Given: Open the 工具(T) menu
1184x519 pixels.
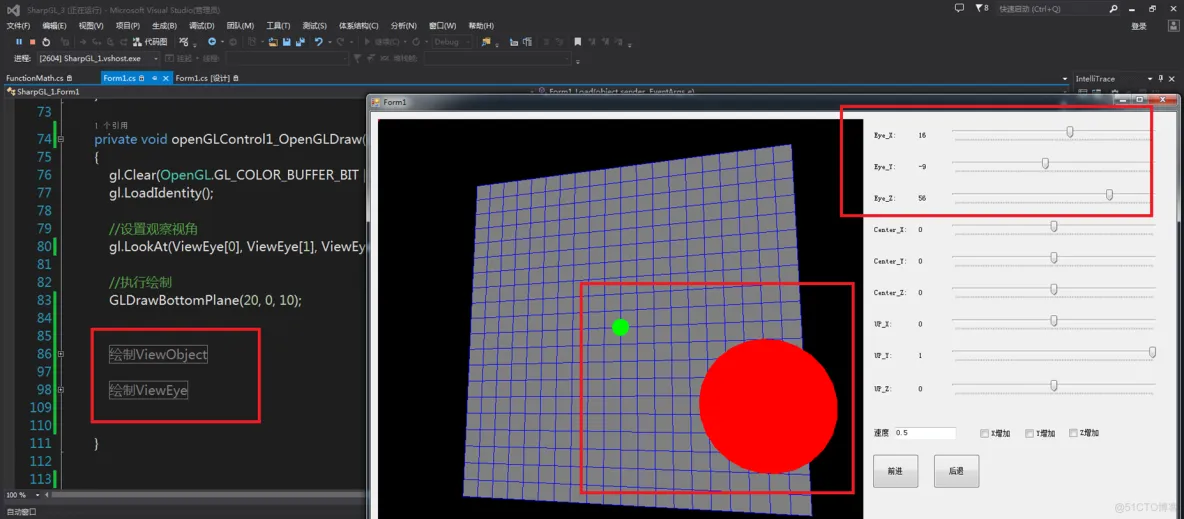Looking at the screenshot, I should [x=279, y=26].
